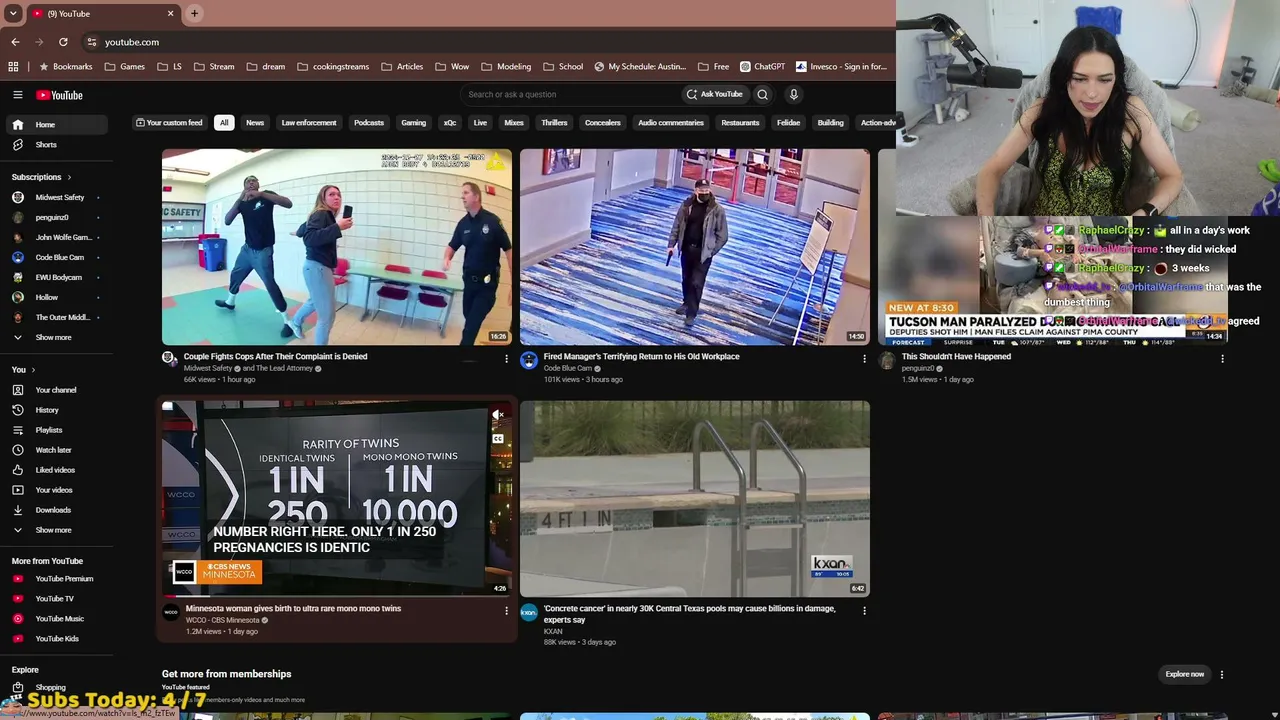Image resolution: width=1280 pixels, height=720 pixels.
Task: Open Liked videos in the sidebar
Action: coord(55,470)
